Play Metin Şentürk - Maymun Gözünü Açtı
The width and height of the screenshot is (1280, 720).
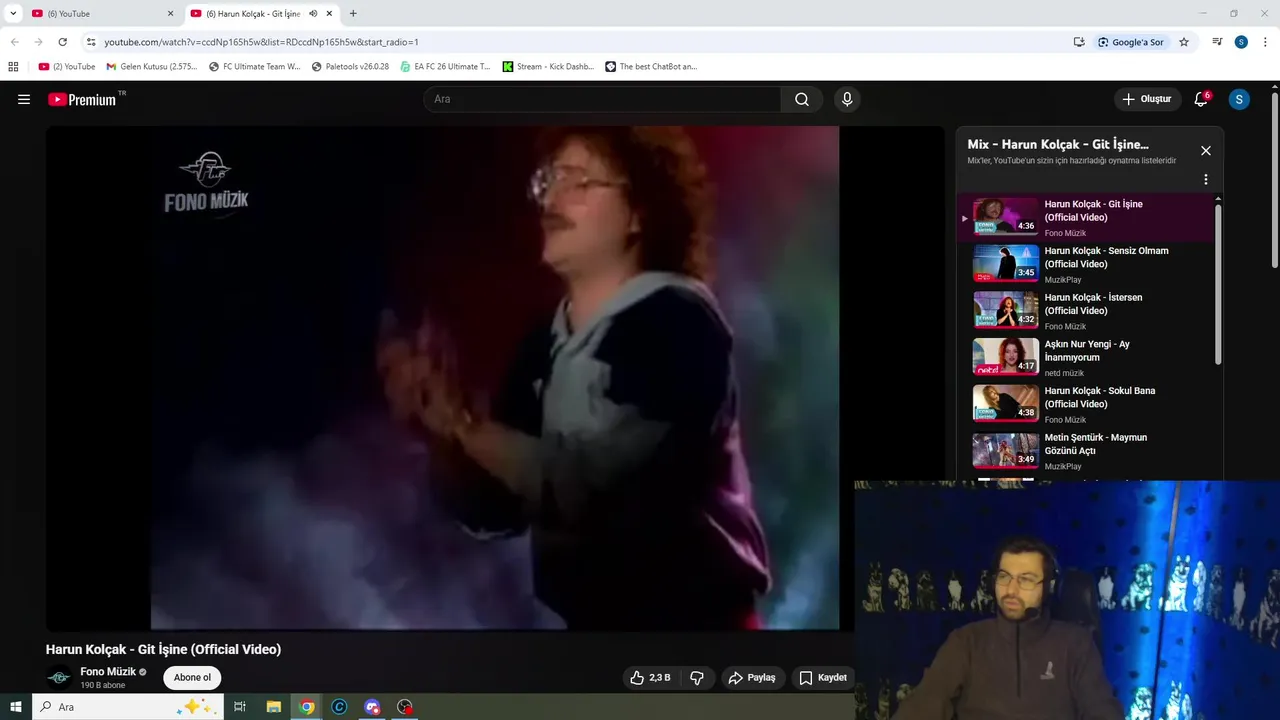pyautogui.click(x=1085, y=451)
